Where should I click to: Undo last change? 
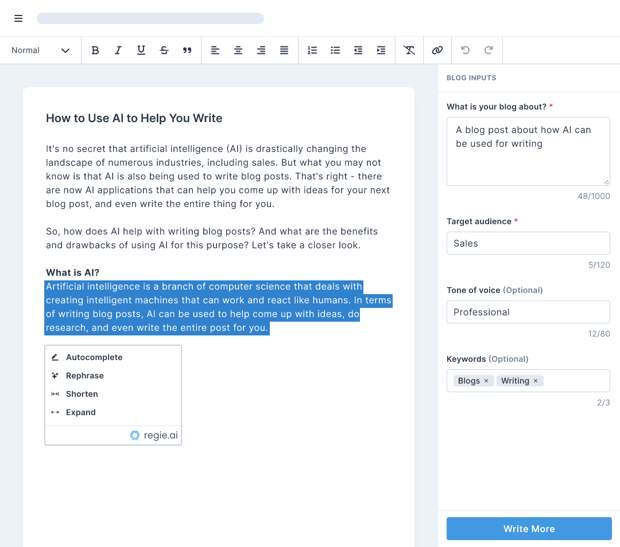pos(465,50)
